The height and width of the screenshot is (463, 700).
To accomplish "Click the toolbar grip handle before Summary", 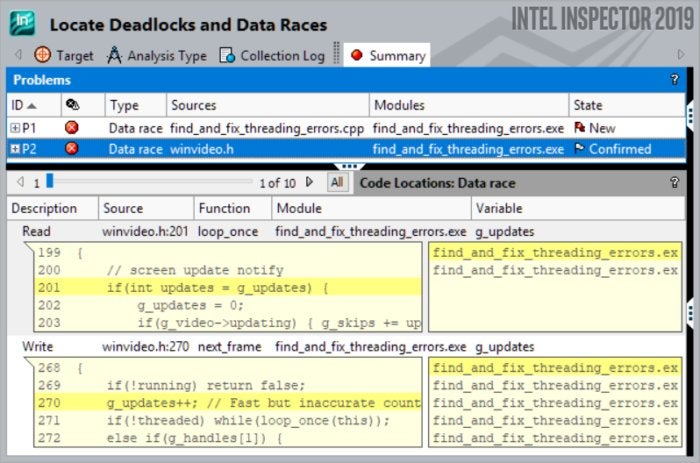I will click(x=337, y=53).
